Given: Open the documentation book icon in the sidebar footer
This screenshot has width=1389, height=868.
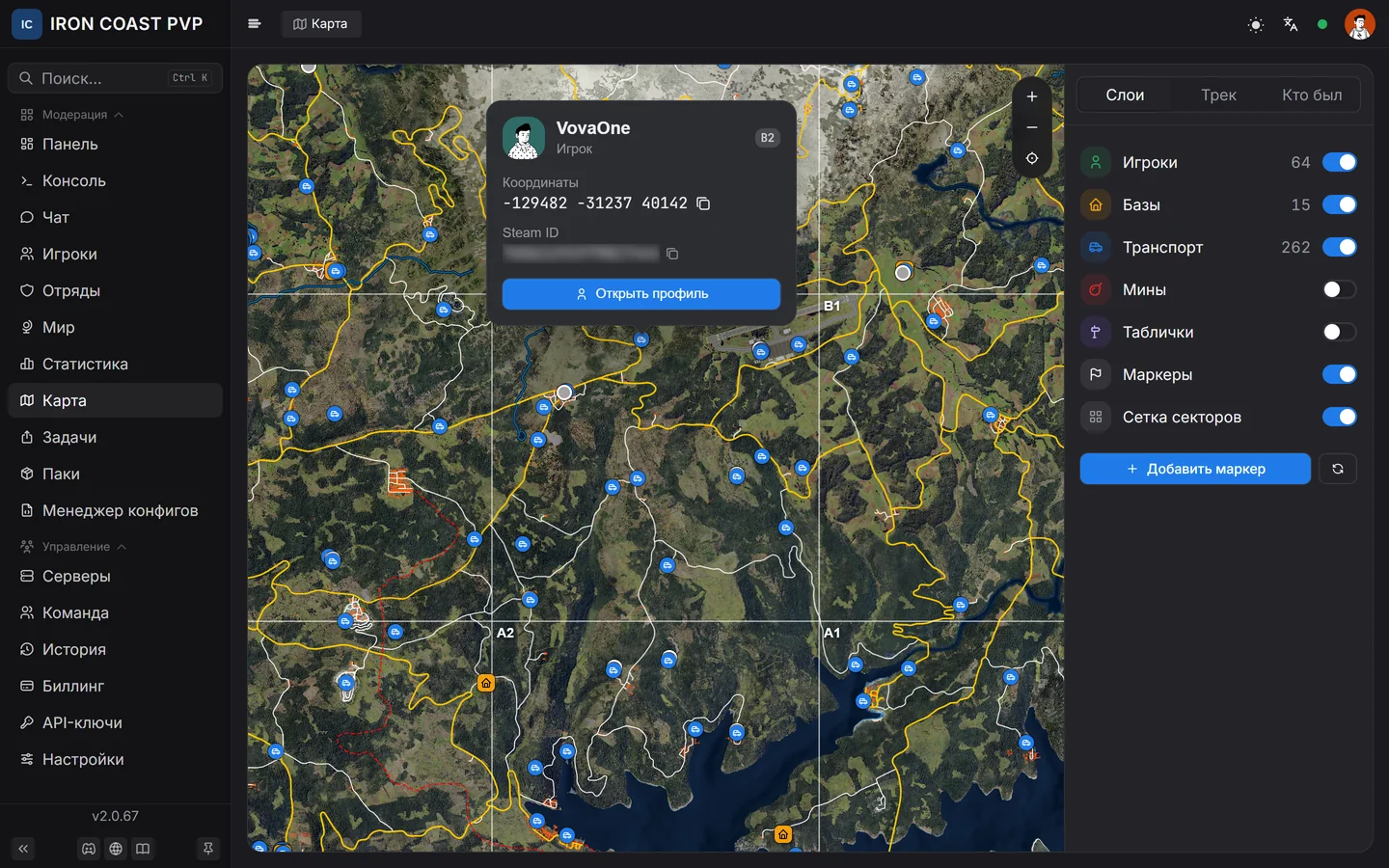Looking at the screenshot, I should tap(143, 849).
